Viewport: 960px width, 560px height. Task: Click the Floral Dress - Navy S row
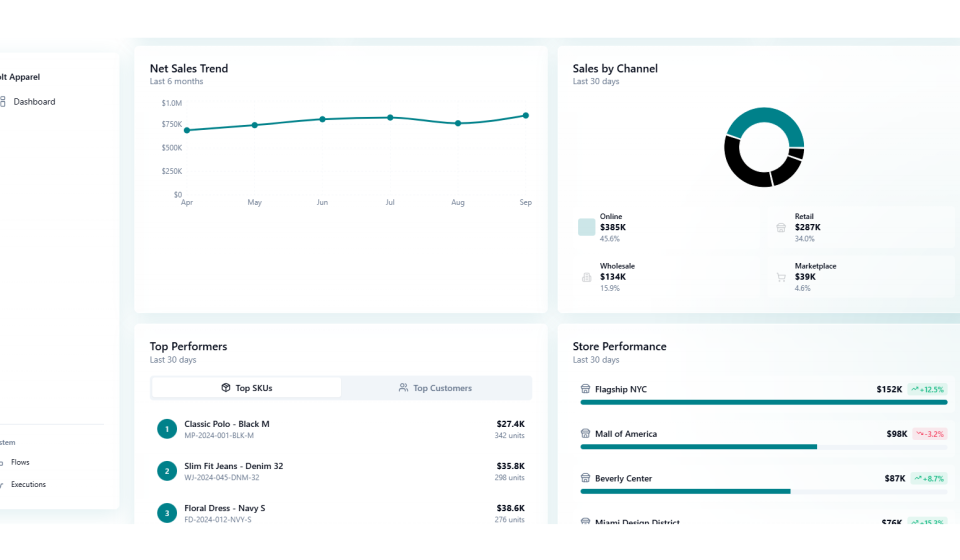[x=340, y=513]
